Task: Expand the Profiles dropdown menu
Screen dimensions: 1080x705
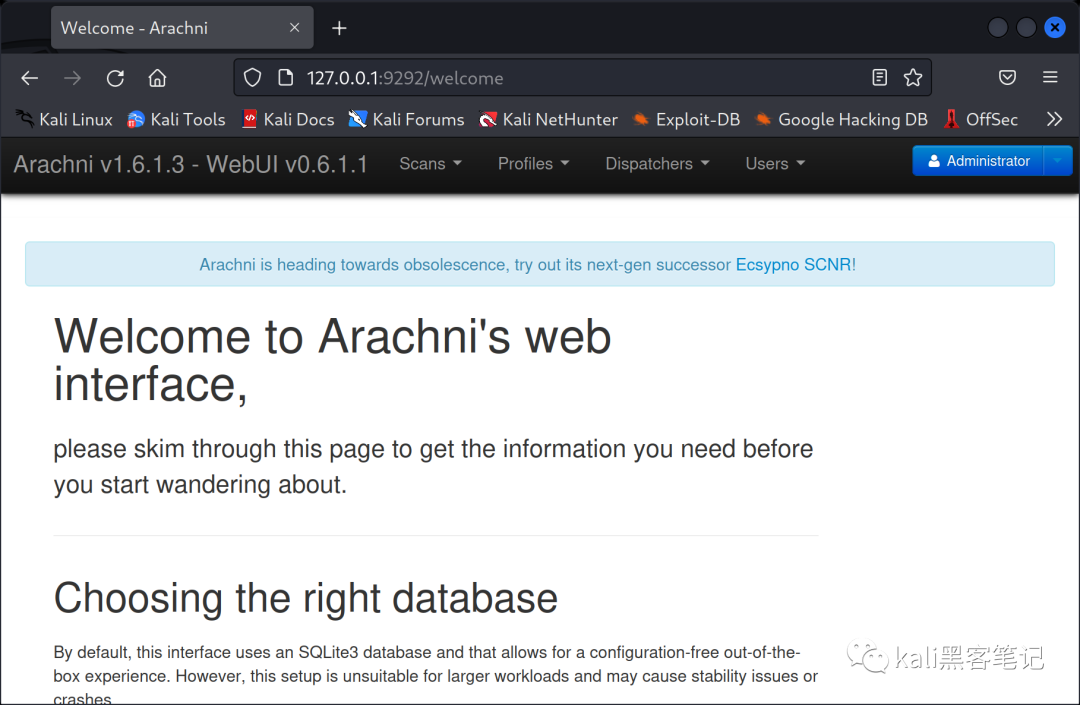Action: pyautogui.click(x=533, y=164)
